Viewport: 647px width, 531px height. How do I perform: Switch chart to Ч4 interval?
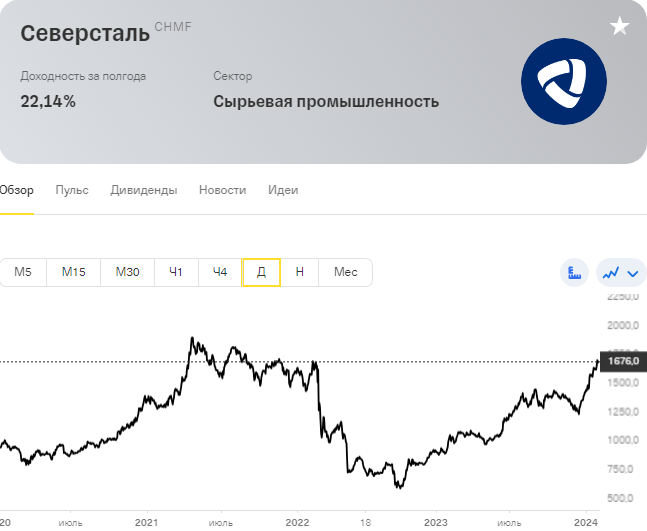click(x=220, y=272)
